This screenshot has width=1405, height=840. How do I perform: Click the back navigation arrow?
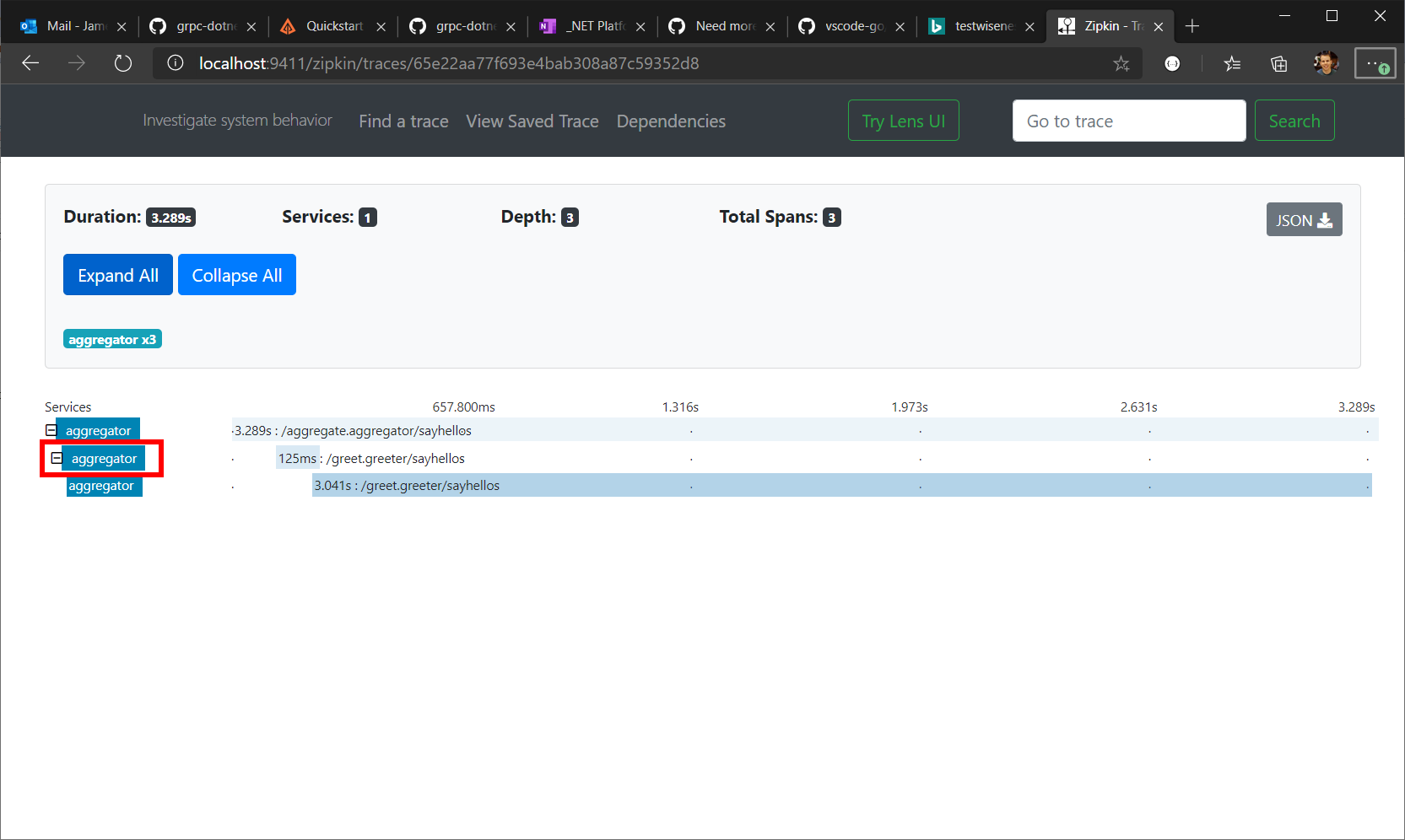(x=30, y=63)
